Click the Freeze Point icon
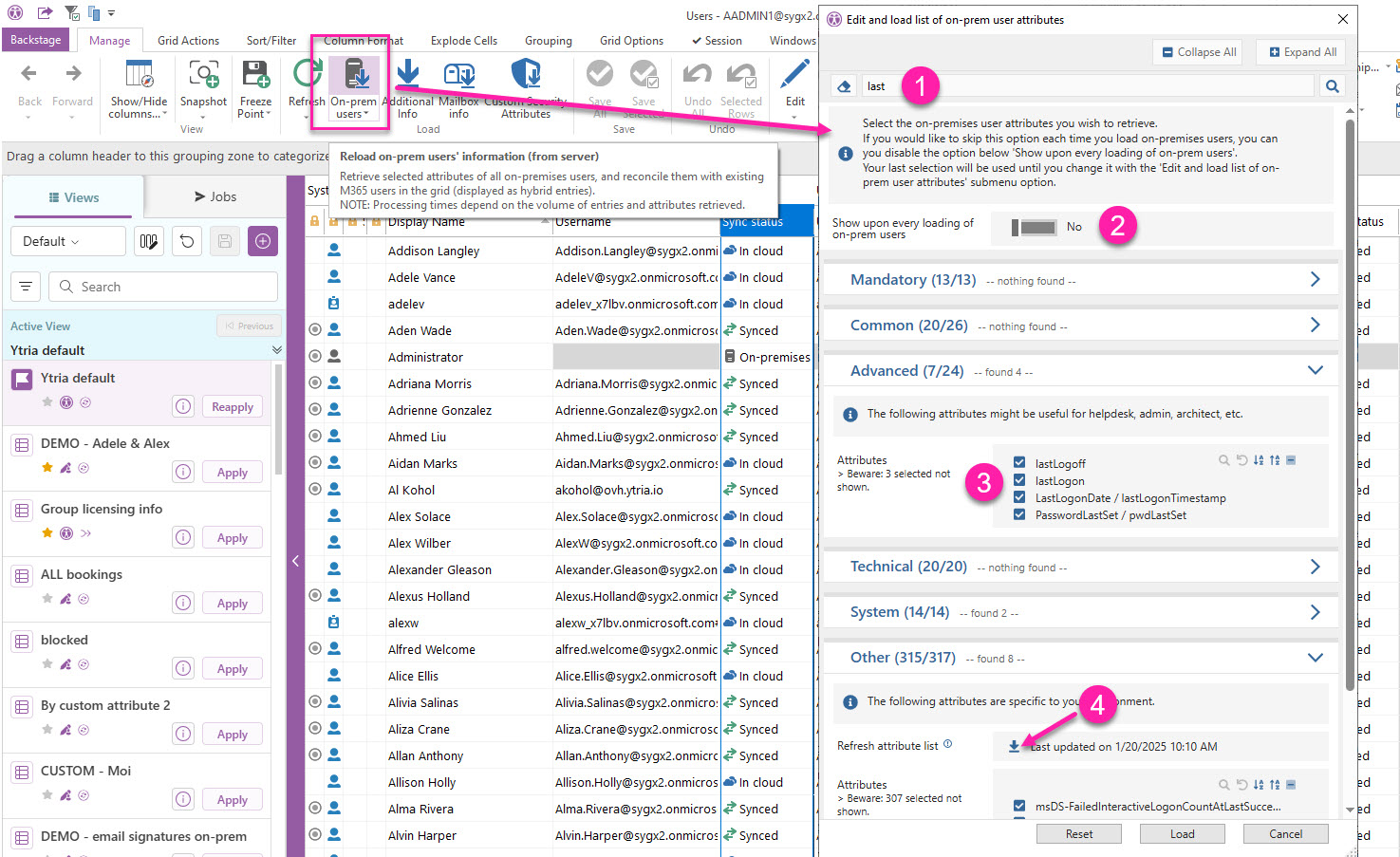 [x=255, y=76]
